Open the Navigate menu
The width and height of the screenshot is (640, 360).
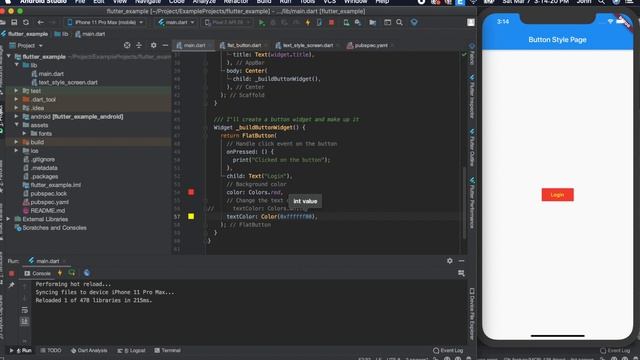point(148,2)
